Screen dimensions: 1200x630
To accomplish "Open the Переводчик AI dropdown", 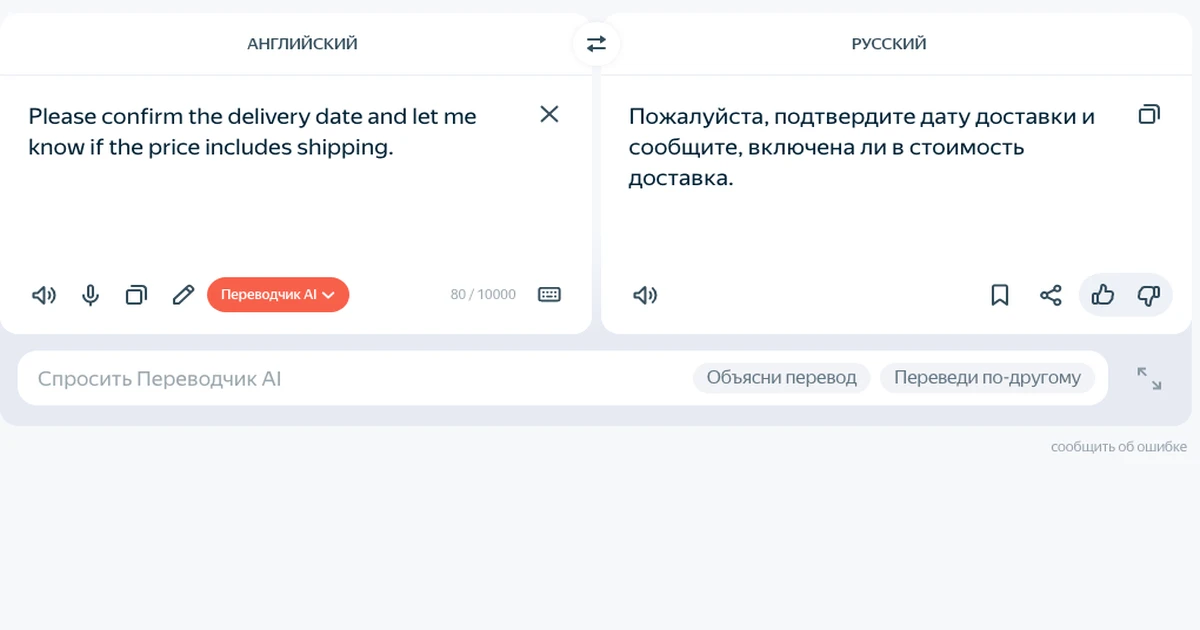I will tap(278, 295).
